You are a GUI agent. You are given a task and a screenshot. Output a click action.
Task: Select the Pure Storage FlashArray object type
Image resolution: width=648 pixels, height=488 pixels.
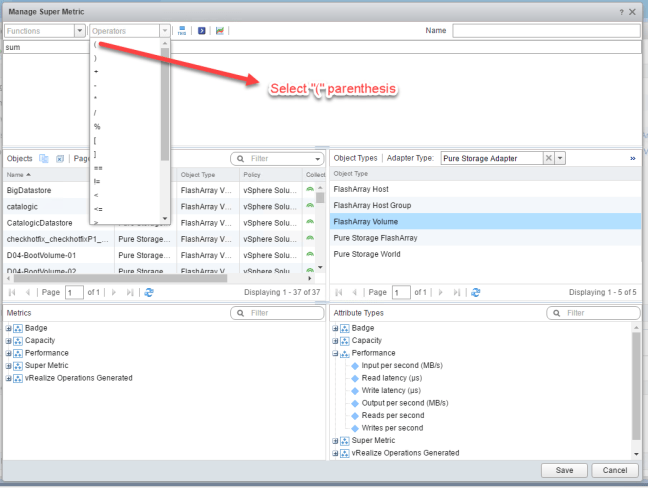click(375, 238)
